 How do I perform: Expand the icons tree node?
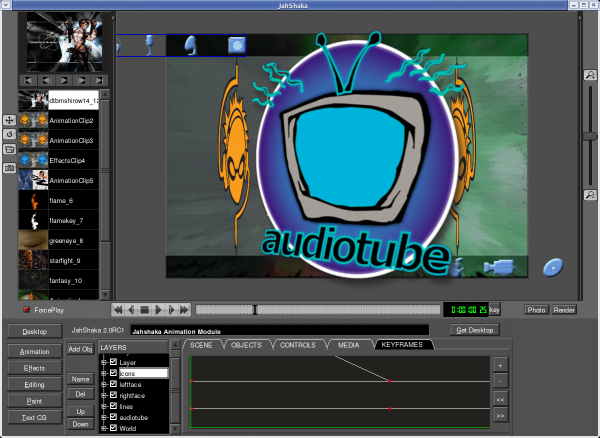104,373
